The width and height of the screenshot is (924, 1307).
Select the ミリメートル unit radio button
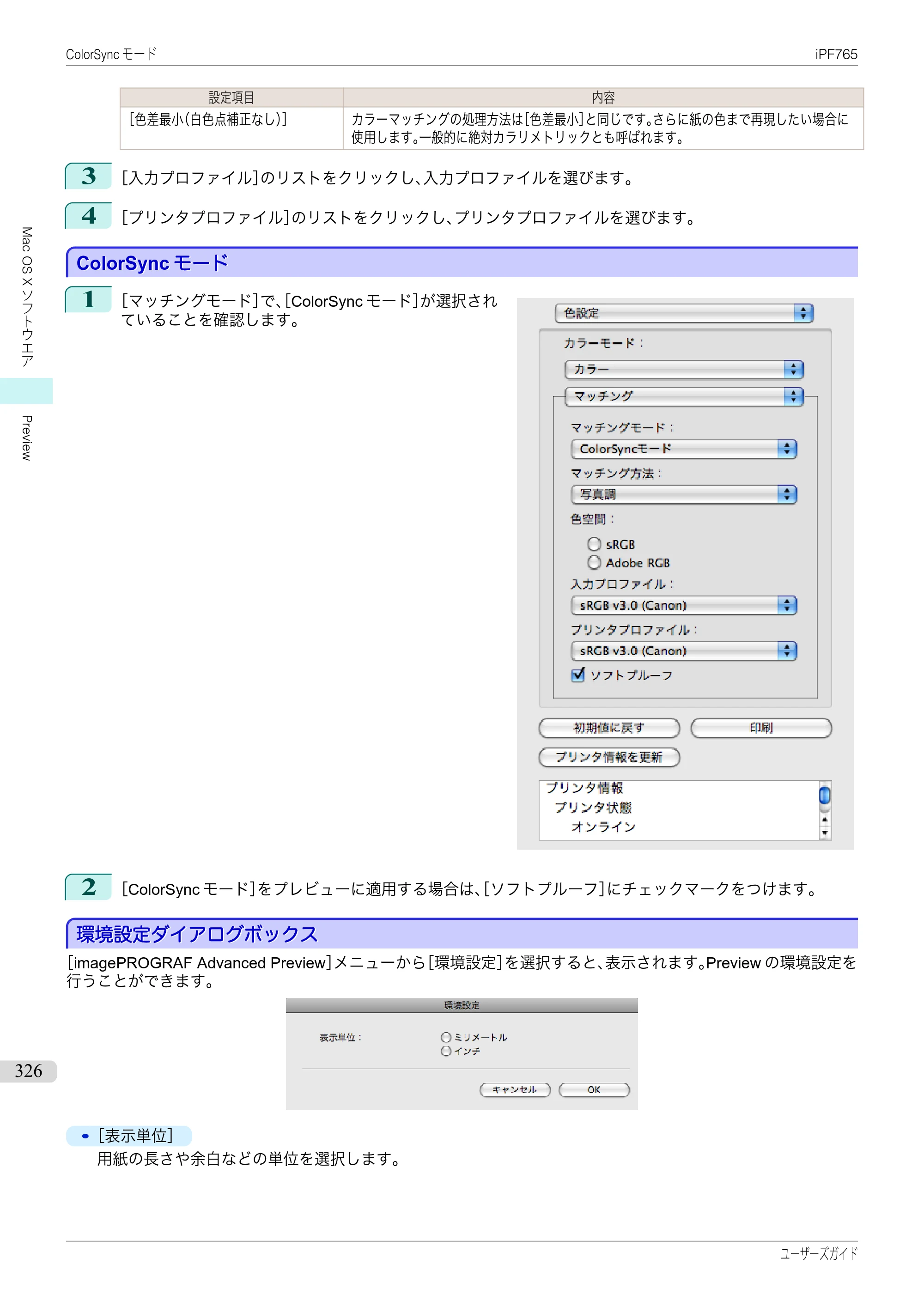coord(446,1037)
